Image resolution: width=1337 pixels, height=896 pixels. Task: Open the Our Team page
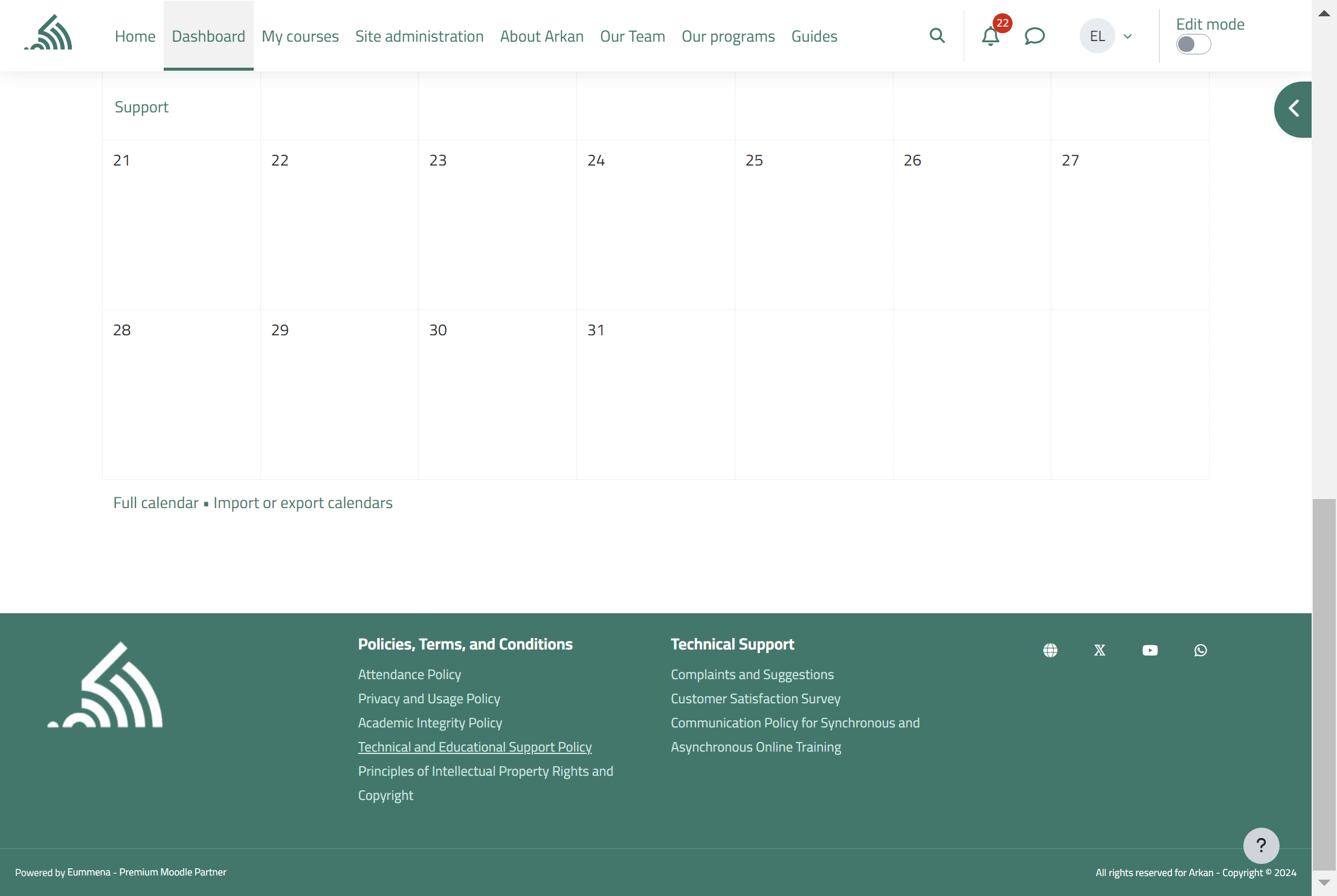click(633, 36)
